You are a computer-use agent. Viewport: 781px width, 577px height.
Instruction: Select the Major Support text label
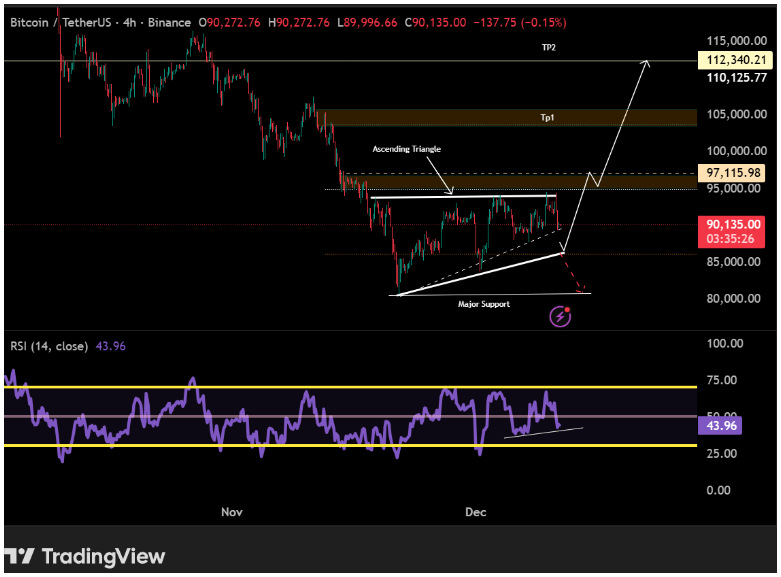point(484,303)
